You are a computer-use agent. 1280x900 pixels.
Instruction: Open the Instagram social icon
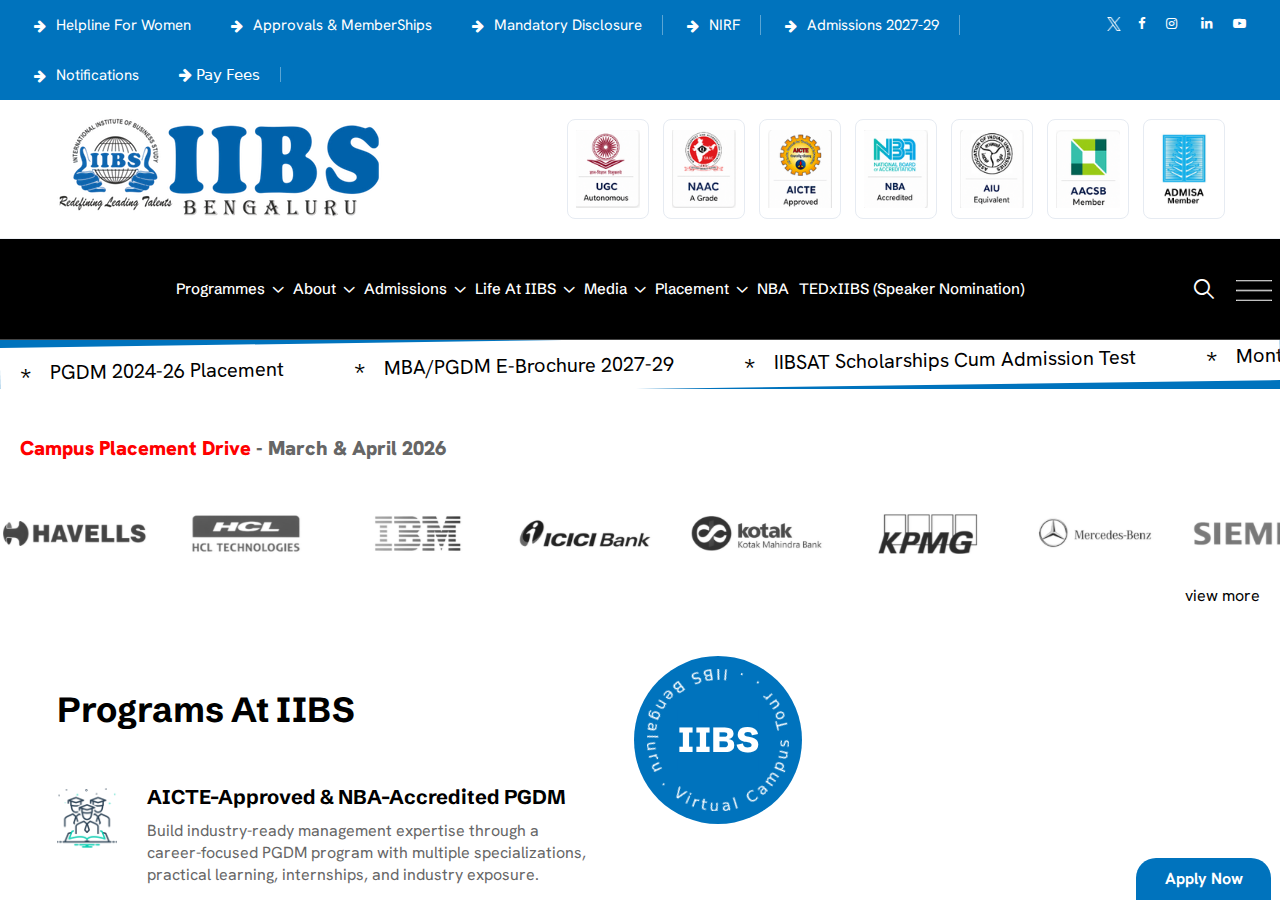coord(1172,24)
